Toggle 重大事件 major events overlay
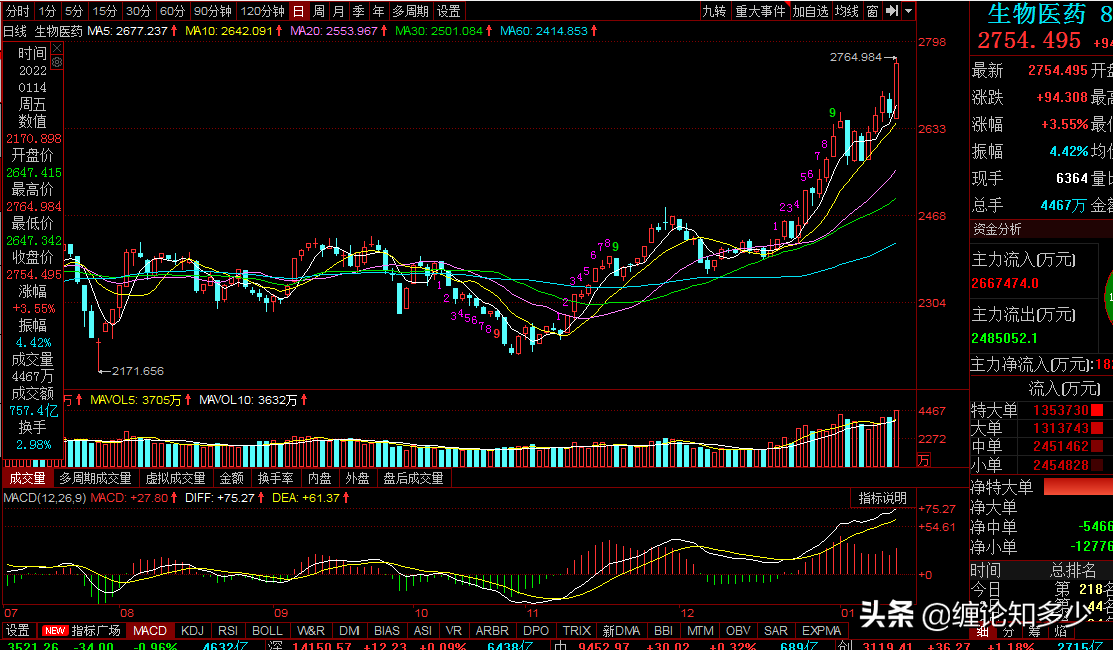This screenshot has width=1113, height=650. (760, 11)
